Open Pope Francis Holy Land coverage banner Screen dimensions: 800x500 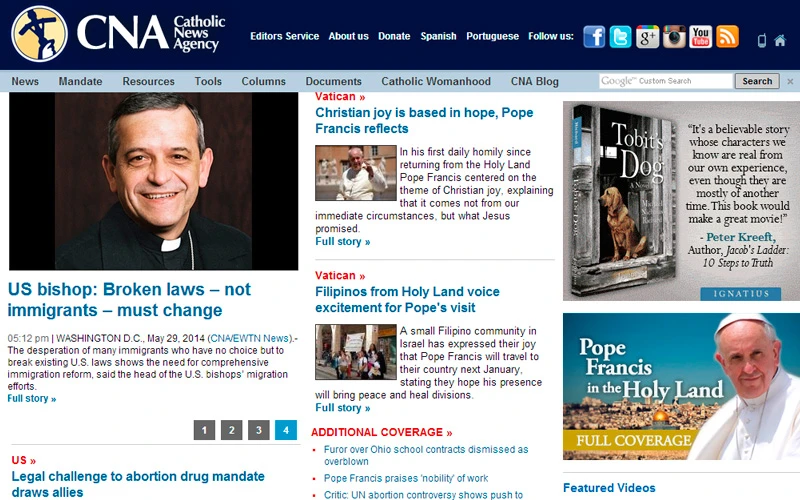click(x=681, y=386)
